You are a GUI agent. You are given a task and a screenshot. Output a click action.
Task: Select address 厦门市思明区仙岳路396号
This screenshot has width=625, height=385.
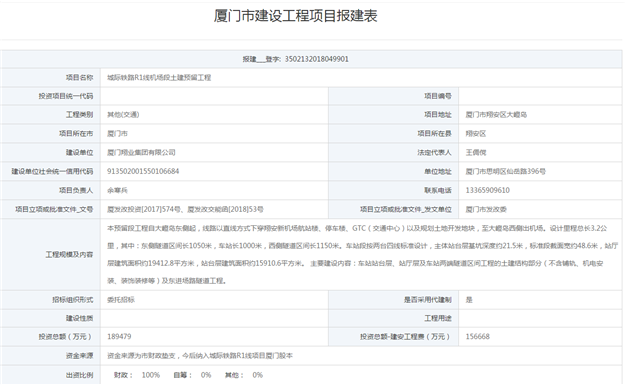(x=505, y=171)
